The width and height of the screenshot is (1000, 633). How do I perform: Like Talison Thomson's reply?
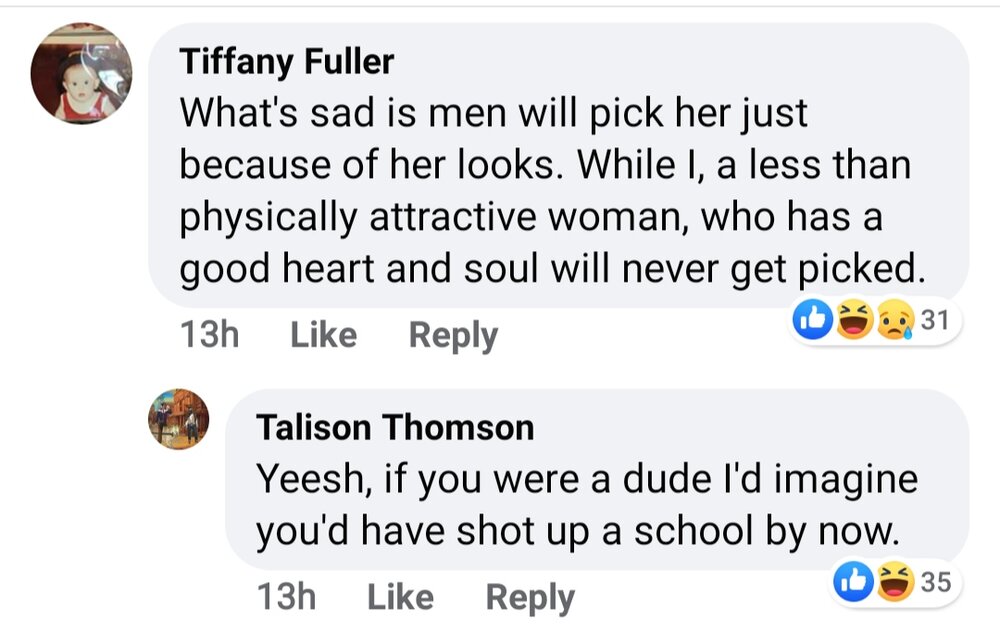tap(400, 597)
